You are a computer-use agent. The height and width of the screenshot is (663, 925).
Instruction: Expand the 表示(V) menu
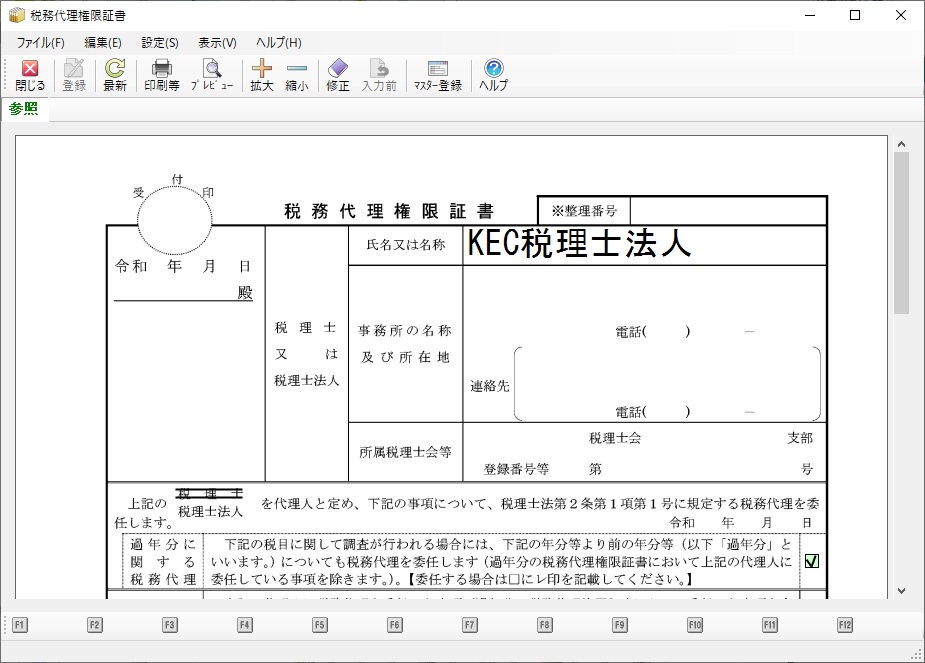click(x=217, y=43)
